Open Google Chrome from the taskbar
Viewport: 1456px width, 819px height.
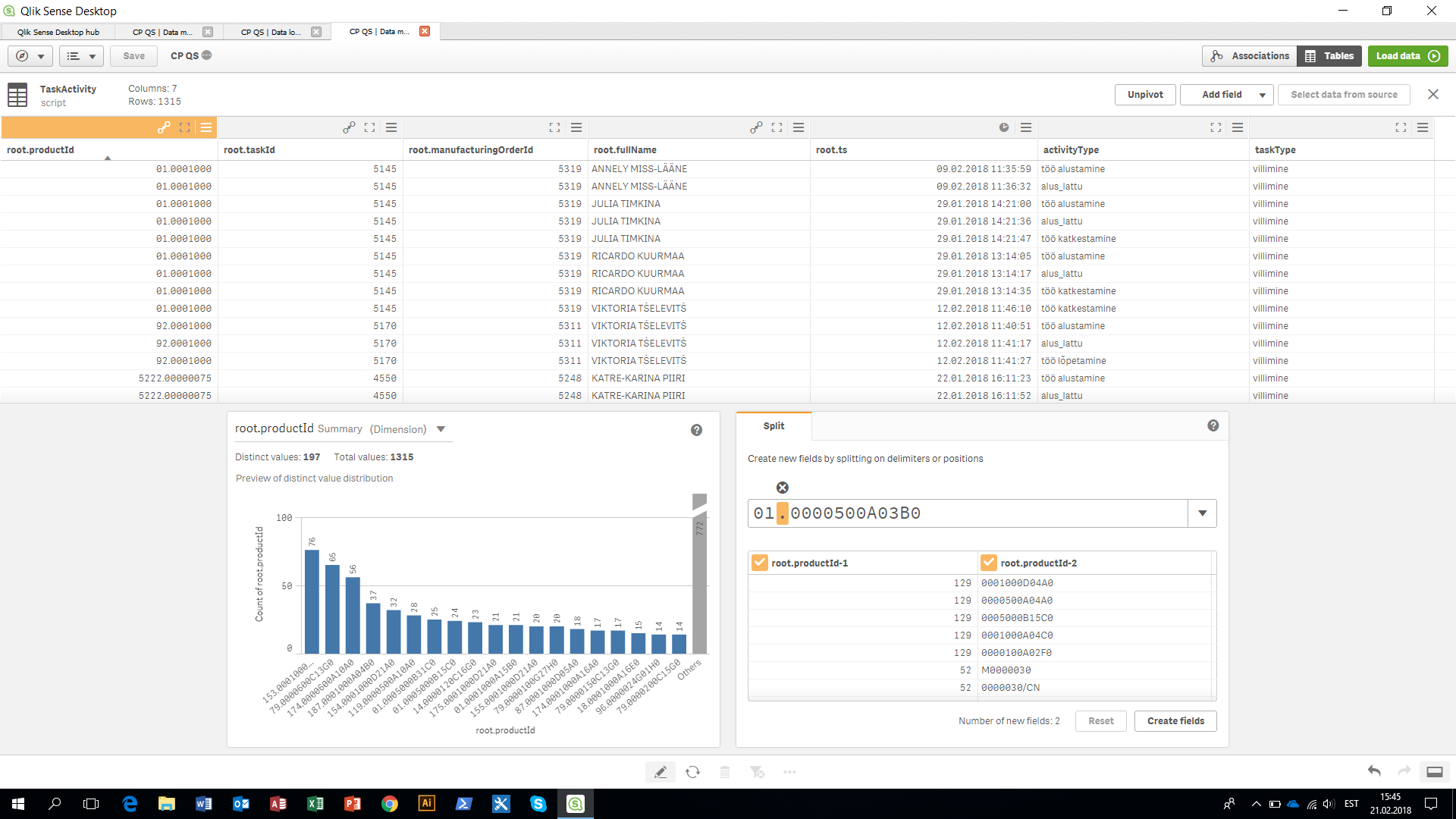(390, 804)
